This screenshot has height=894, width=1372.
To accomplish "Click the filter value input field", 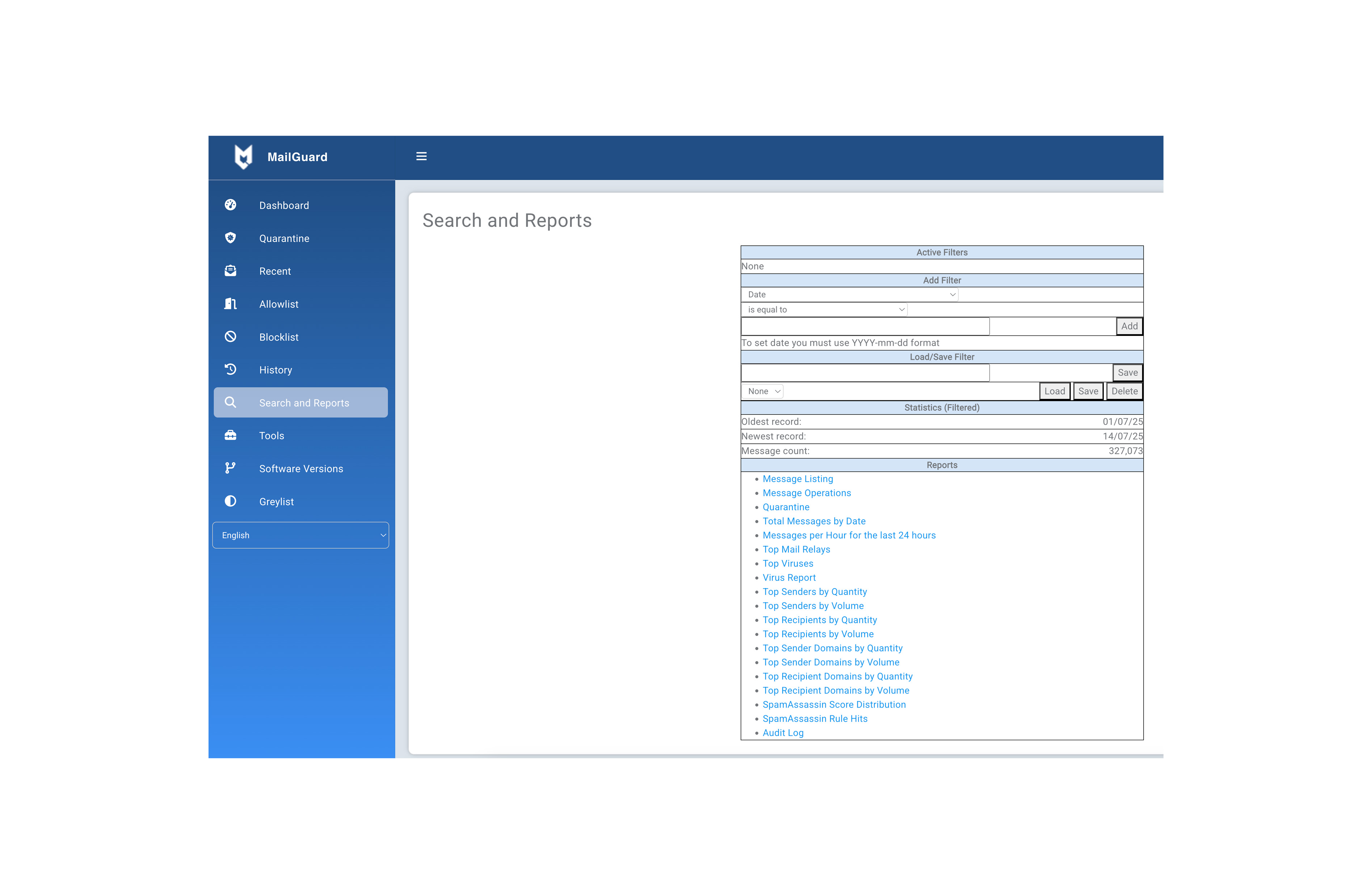I will coord(865,326).
